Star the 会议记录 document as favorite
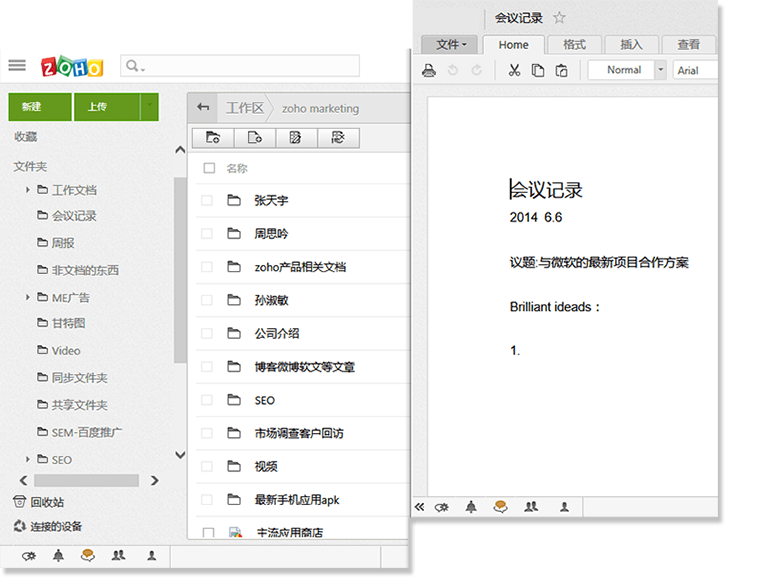Viewport: 770px width, 585px height. 560,18
